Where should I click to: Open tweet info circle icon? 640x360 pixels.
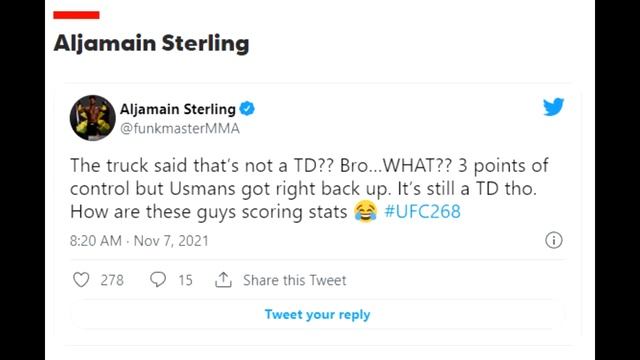click(553, 240)
